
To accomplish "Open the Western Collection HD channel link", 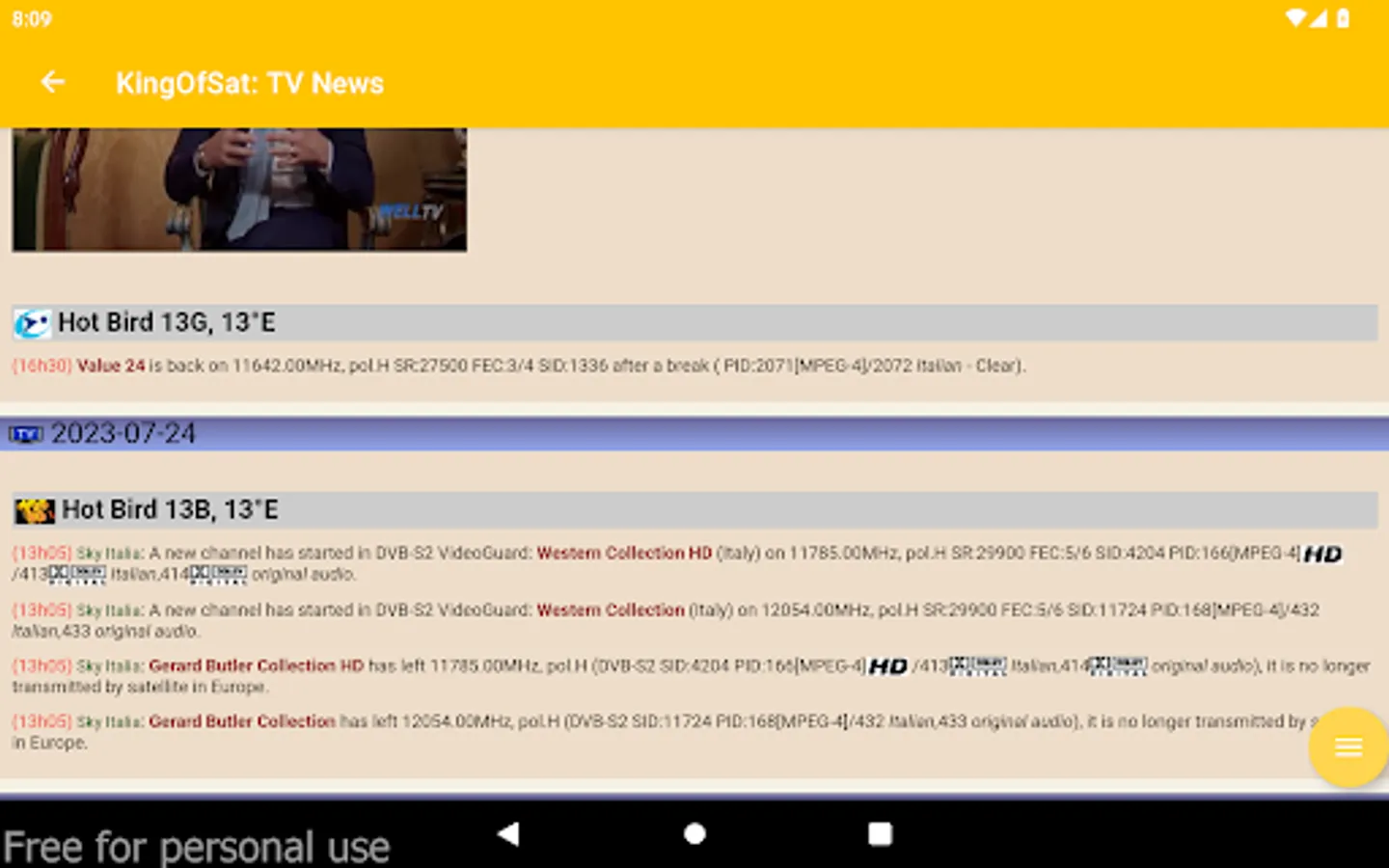I will [624, 553].
